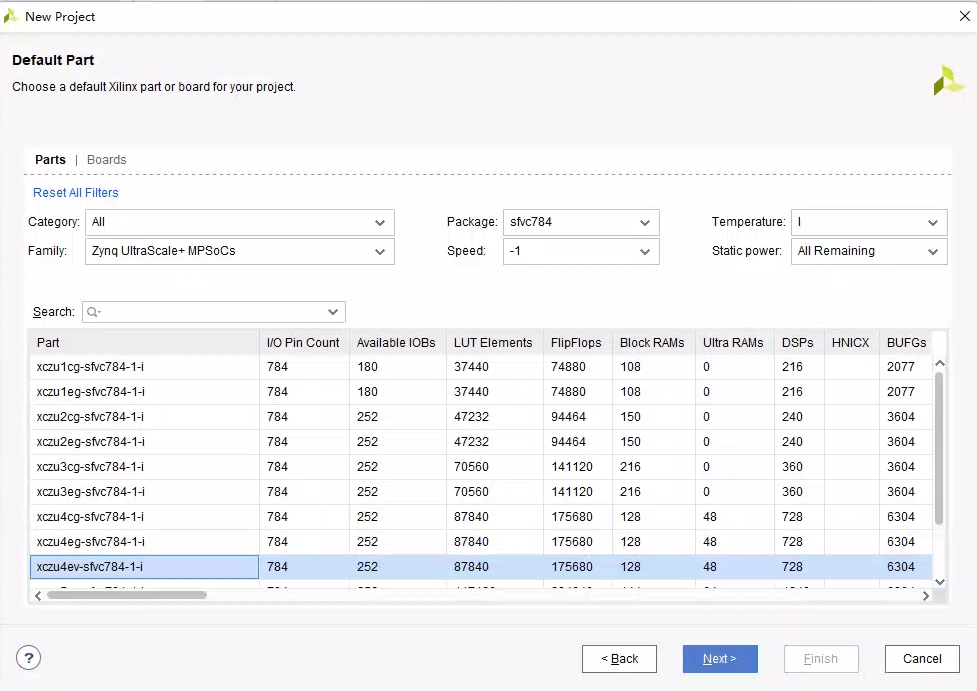Click Block RAMs value 216 in xczu3eg row
Screen dimensions: 977x691
(x=631, y=492)
